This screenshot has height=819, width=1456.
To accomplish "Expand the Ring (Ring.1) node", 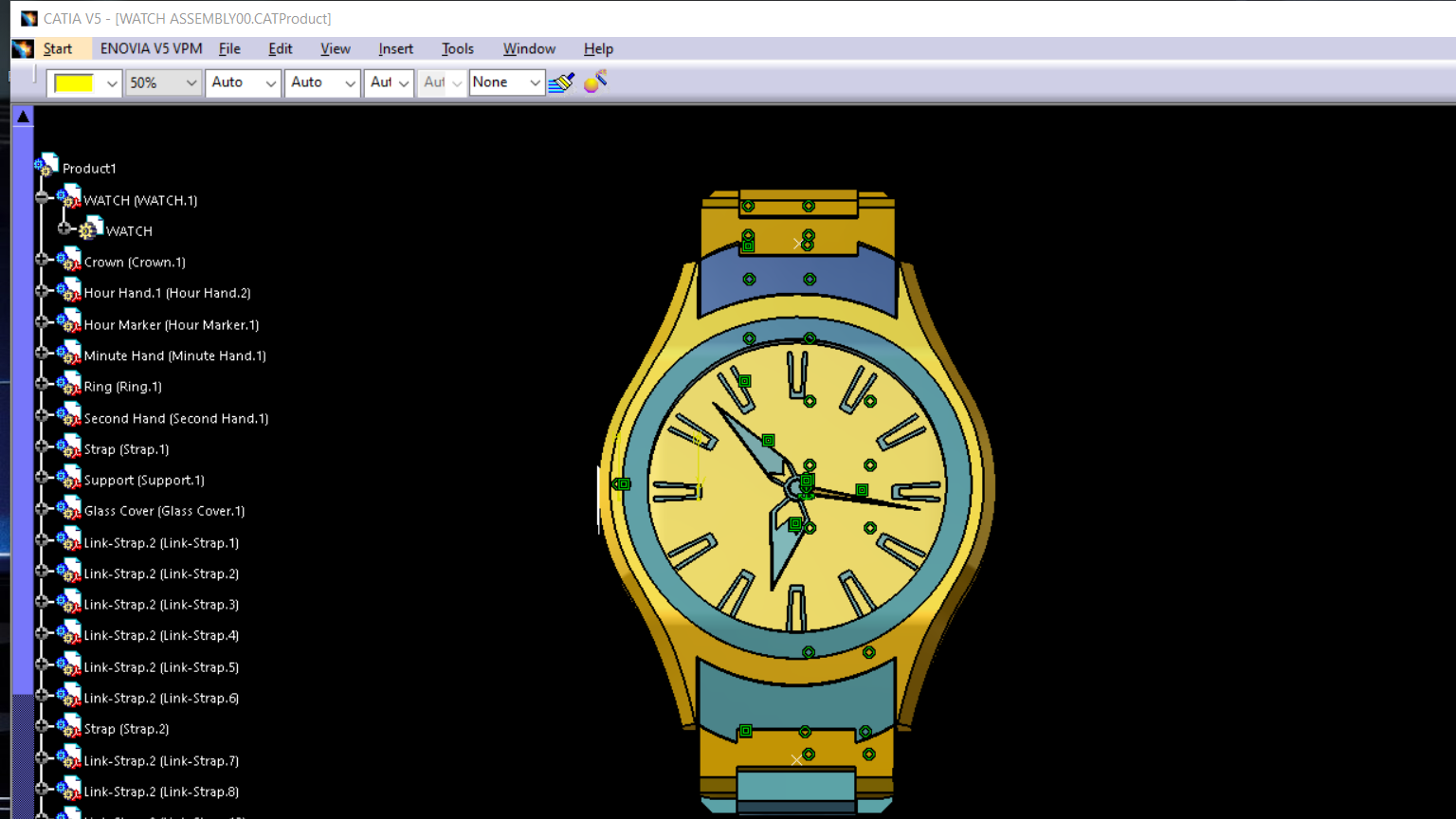I will [x=42, y=384].
